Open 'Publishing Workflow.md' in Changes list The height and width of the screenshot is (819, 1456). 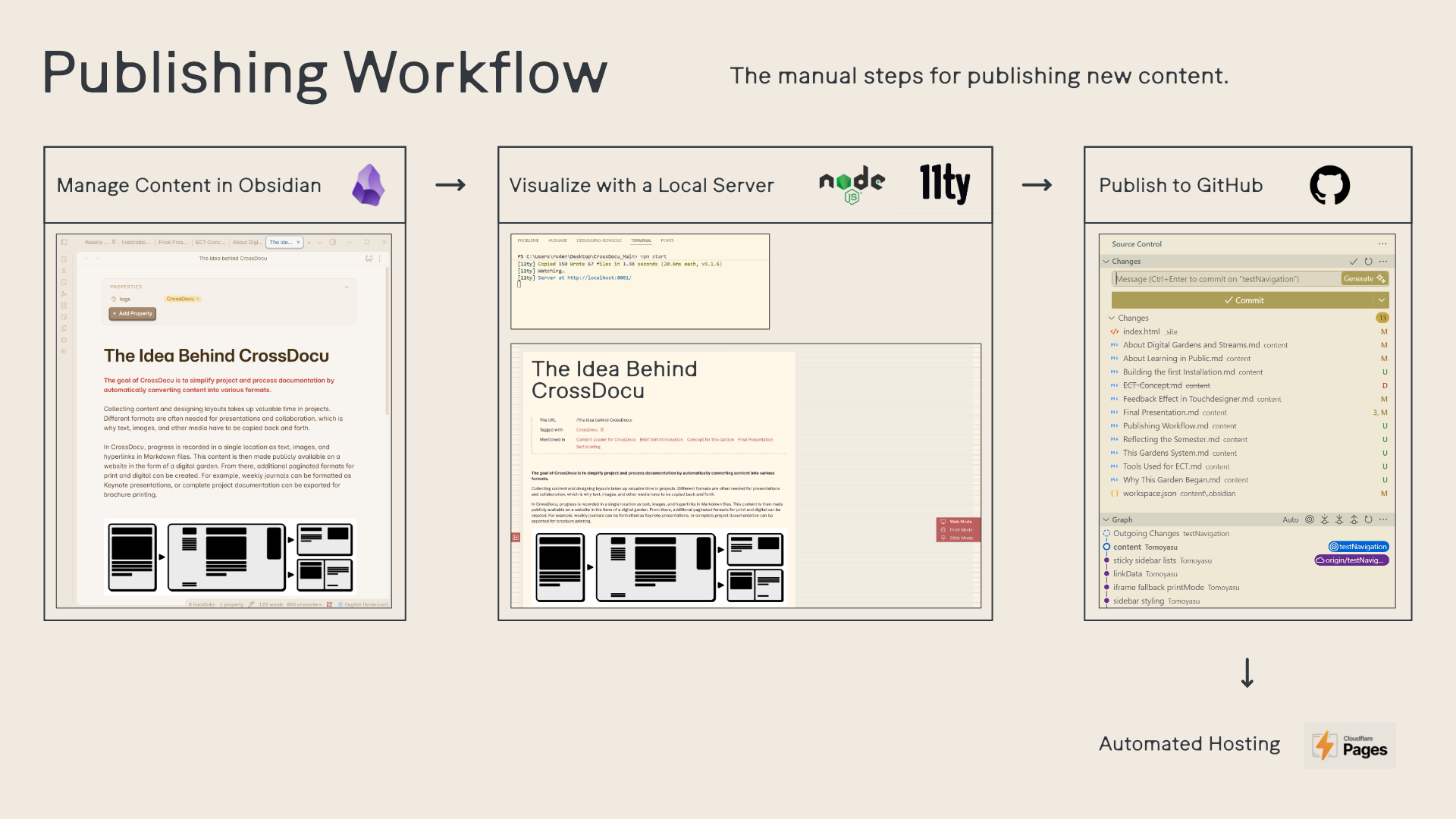coord(1166,426)
